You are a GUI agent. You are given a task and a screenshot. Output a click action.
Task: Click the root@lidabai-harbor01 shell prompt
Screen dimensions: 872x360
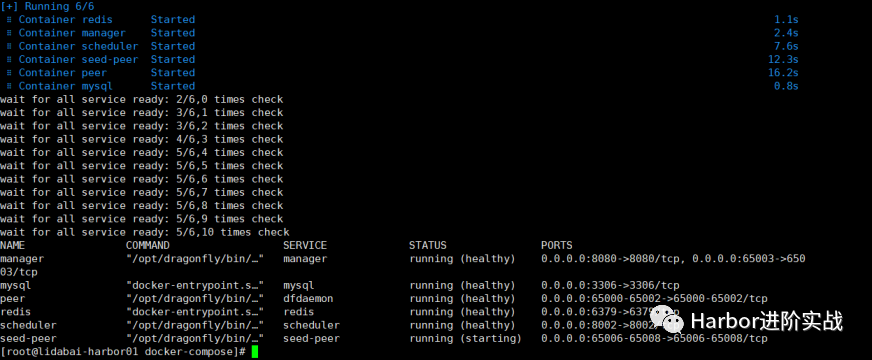(123, 352)
